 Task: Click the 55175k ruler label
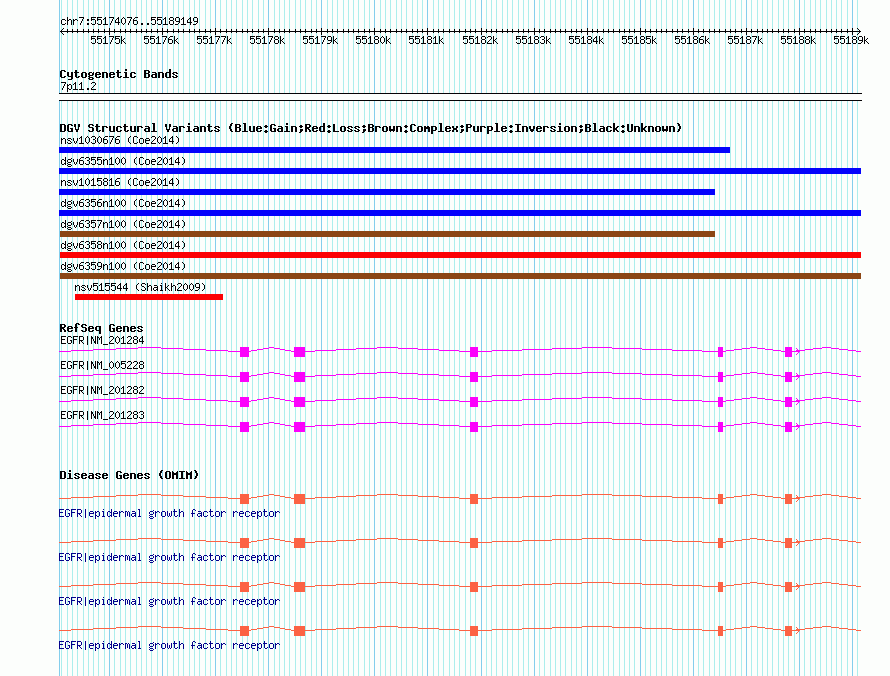[108, 40]
